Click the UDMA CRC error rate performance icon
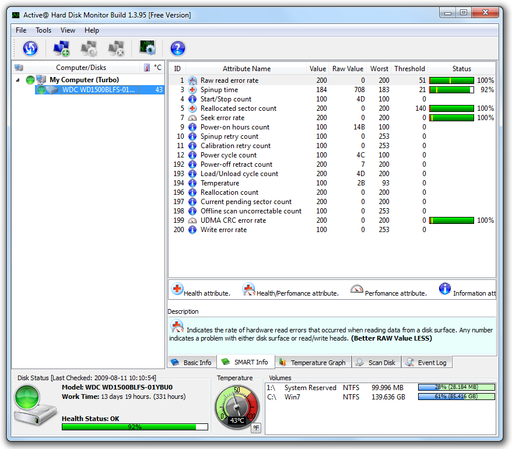Screen dimensions: 512x449 pyautogui.click(x=192, y=221)
